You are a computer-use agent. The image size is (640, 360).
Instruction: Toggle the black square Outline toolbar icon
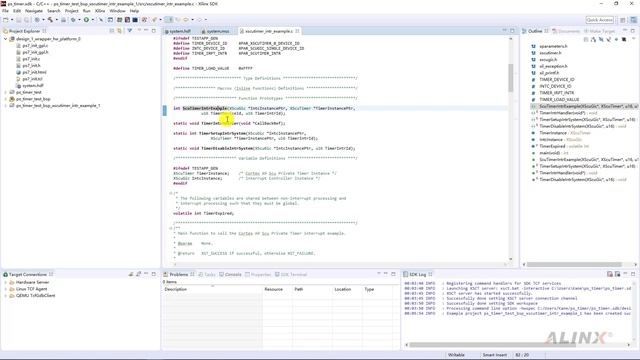(x=624, y=40)
